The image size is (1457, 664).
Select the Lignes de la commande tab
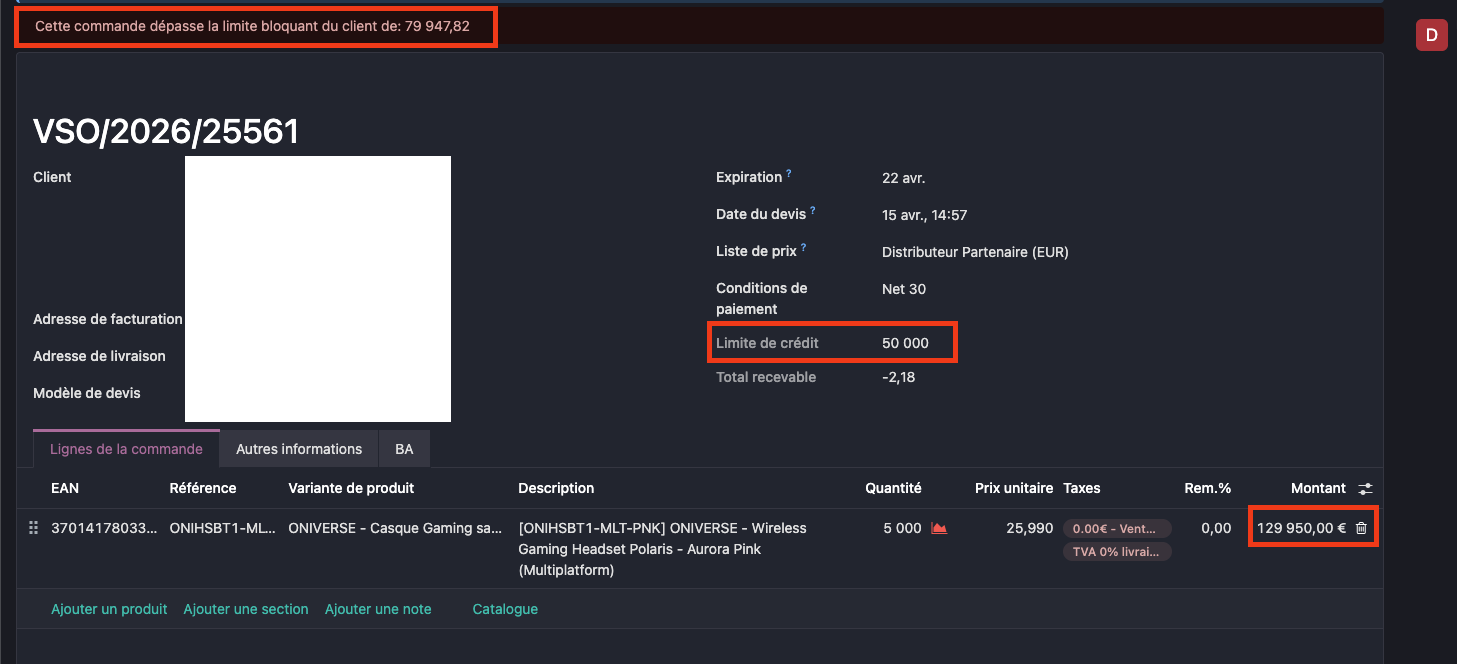click(126, 449)
